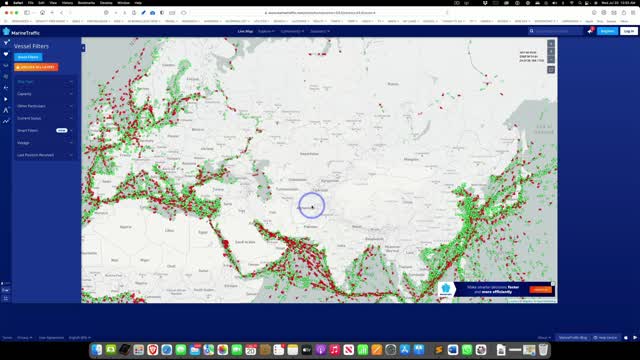Open Brave browser from the dock
640x360 pixels.
[153, 350]
